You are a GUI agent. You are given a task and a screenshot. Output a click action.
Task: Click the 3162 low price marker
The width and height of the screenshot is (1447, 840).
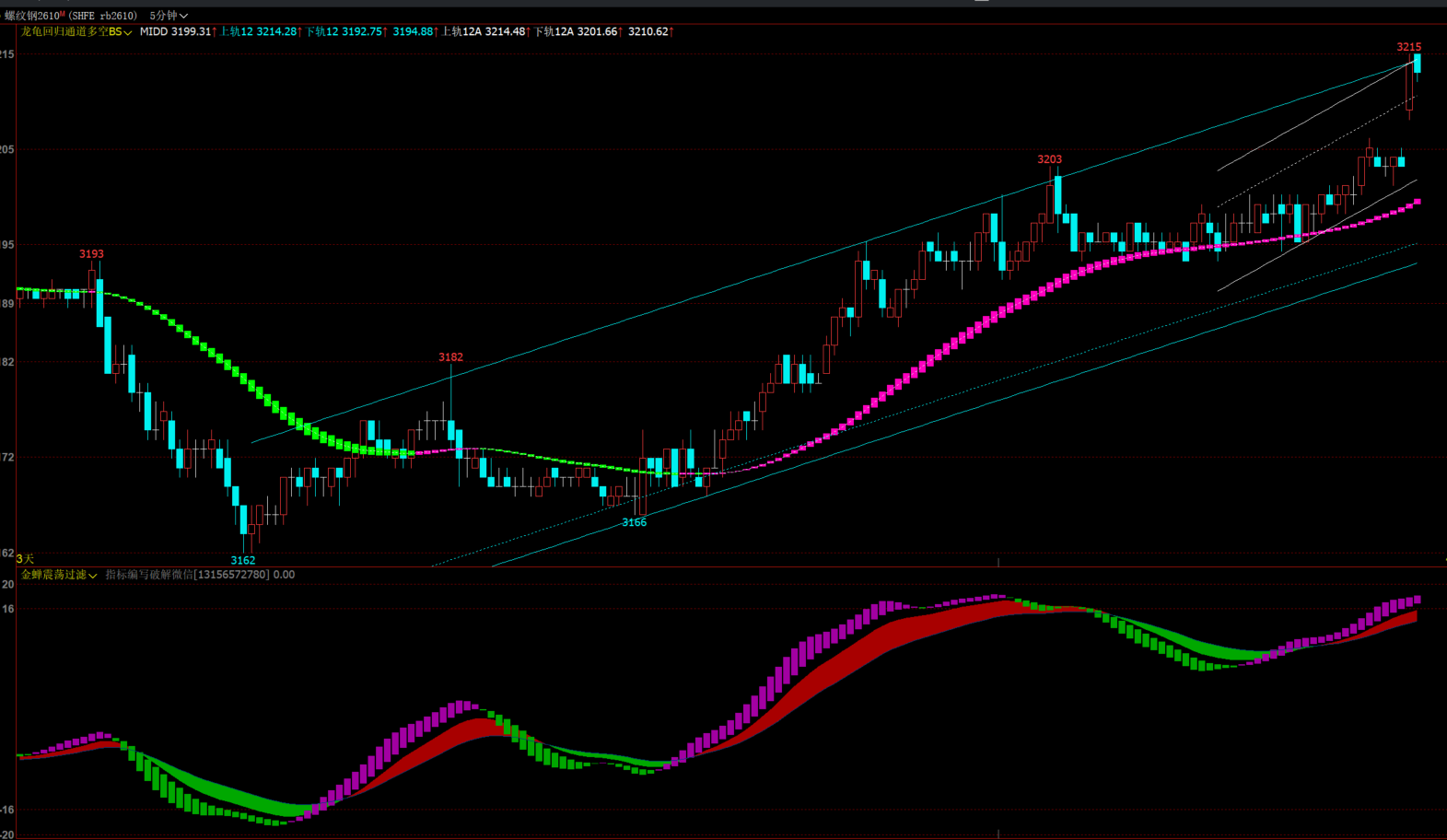tap(242, 560)
